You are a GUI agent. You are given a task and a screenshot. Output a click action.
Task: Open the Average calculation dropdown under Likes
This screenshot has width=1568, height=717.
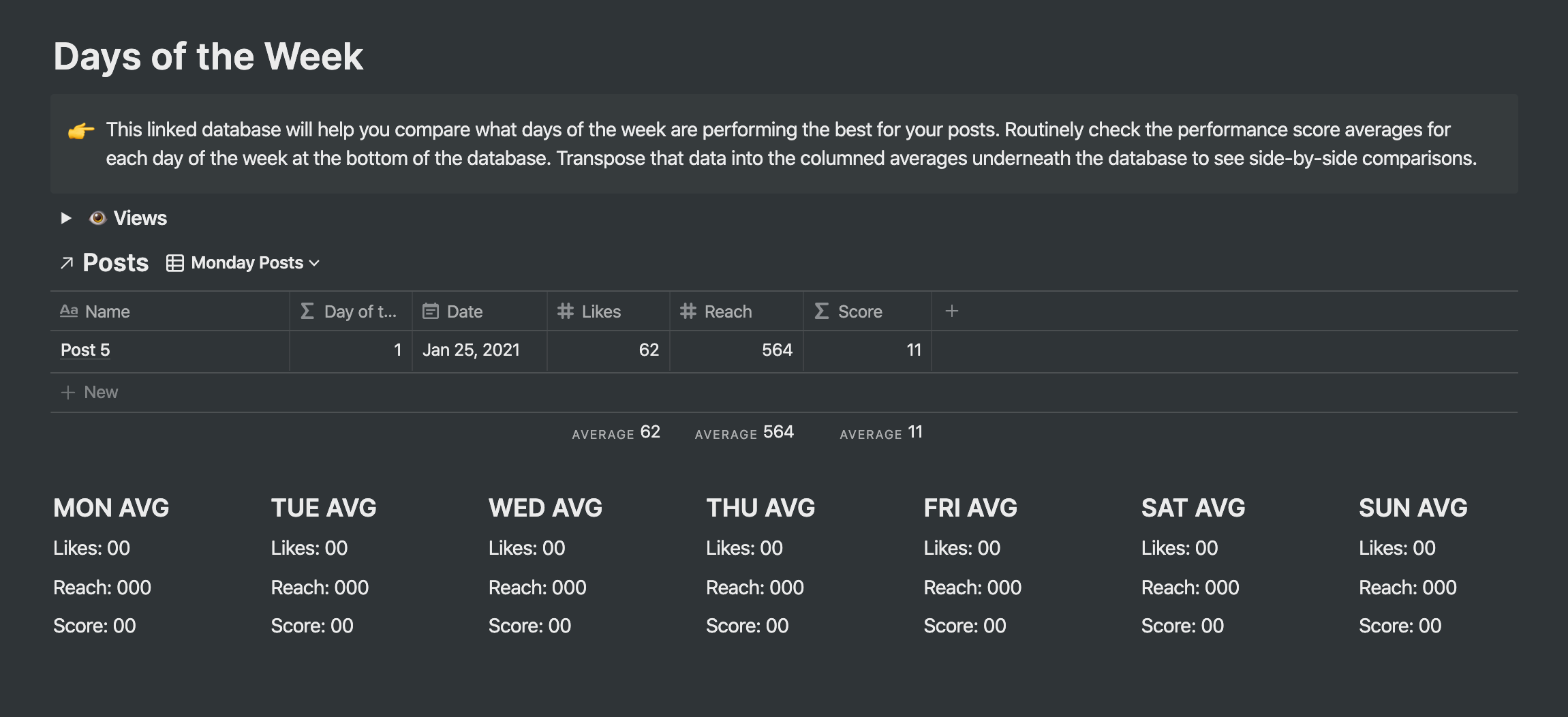(615, 432)
